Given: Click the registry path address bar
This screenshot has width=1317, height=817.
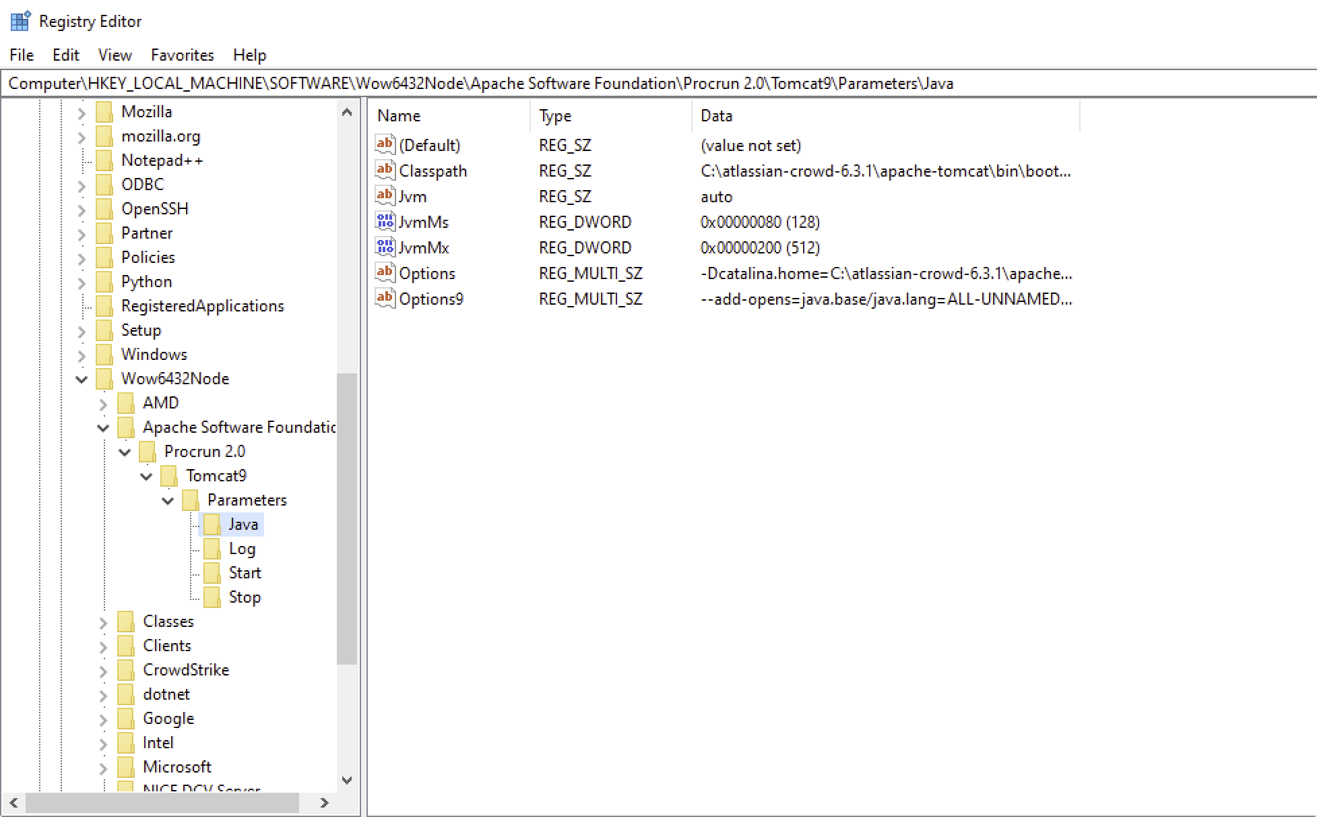Looking at the screenshot, I should (658, 84).
